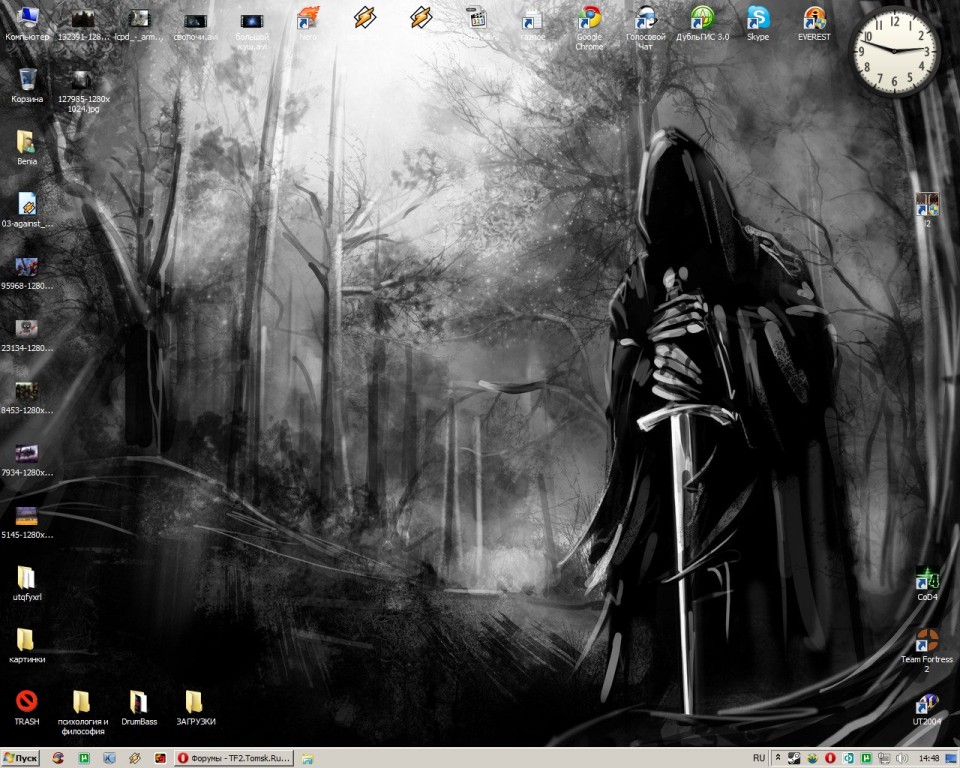This screenshot has height=768, width=960.
Task: Open the DrumBass folder
Action: tap(139, 707)
